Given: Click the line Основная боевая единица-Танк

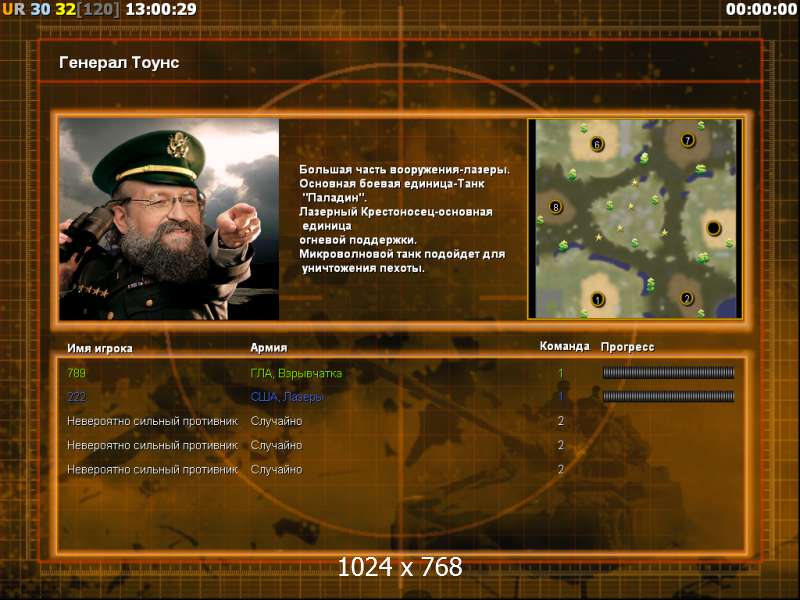Looking at the screenshot, I should click(x=392, y=184).
